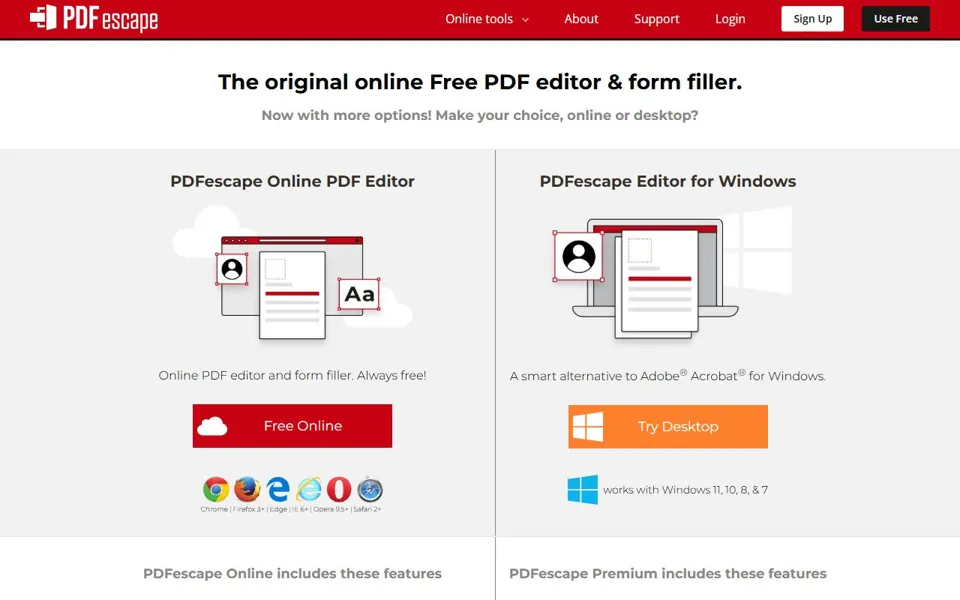Click 'PDFescape Online includes these features' heading
Screen dimensions: 960x600
point(292,574)
